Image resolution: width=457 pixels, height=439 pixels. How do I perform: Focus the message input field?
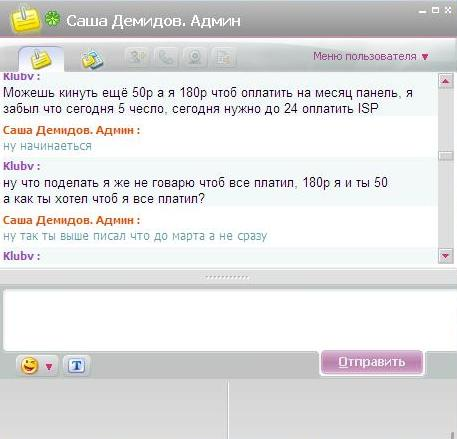[229, 320]
